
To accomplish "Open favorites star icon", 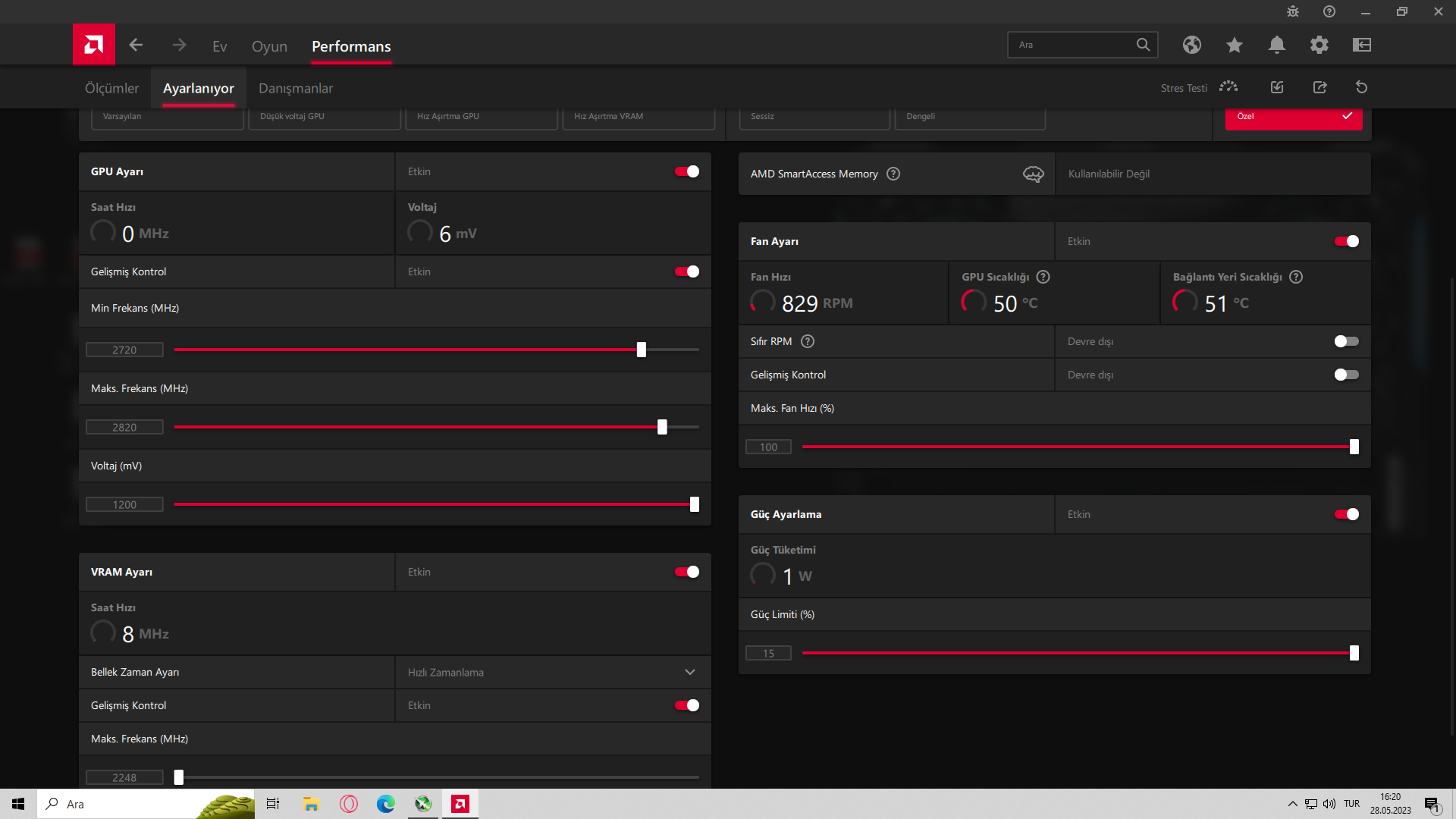I will pyautogui.click(x=1235, y=45).
